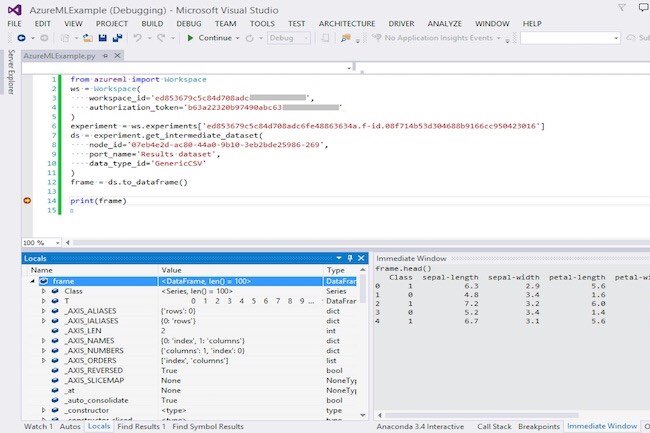Close the Locals panel

(361, 258)
